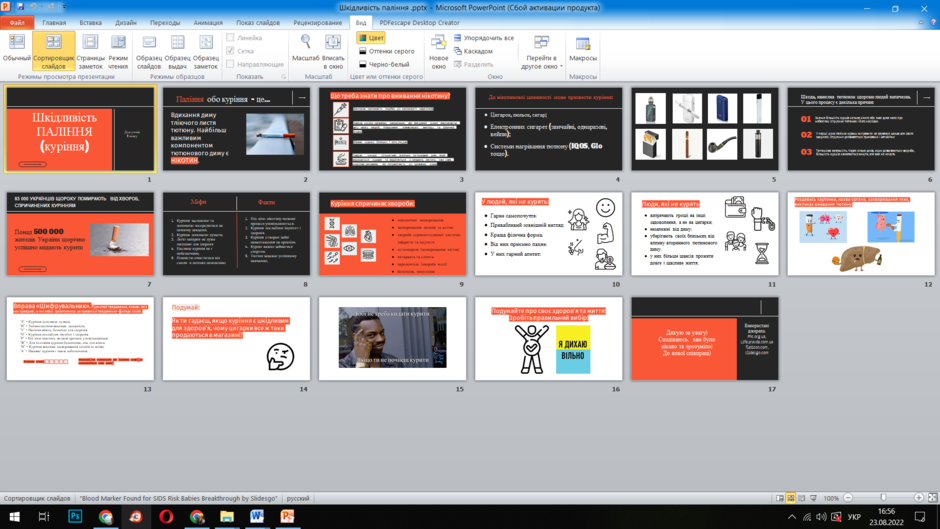Open Образец слайдов slide master
The image size is (940, 529).
click(149, 50)
